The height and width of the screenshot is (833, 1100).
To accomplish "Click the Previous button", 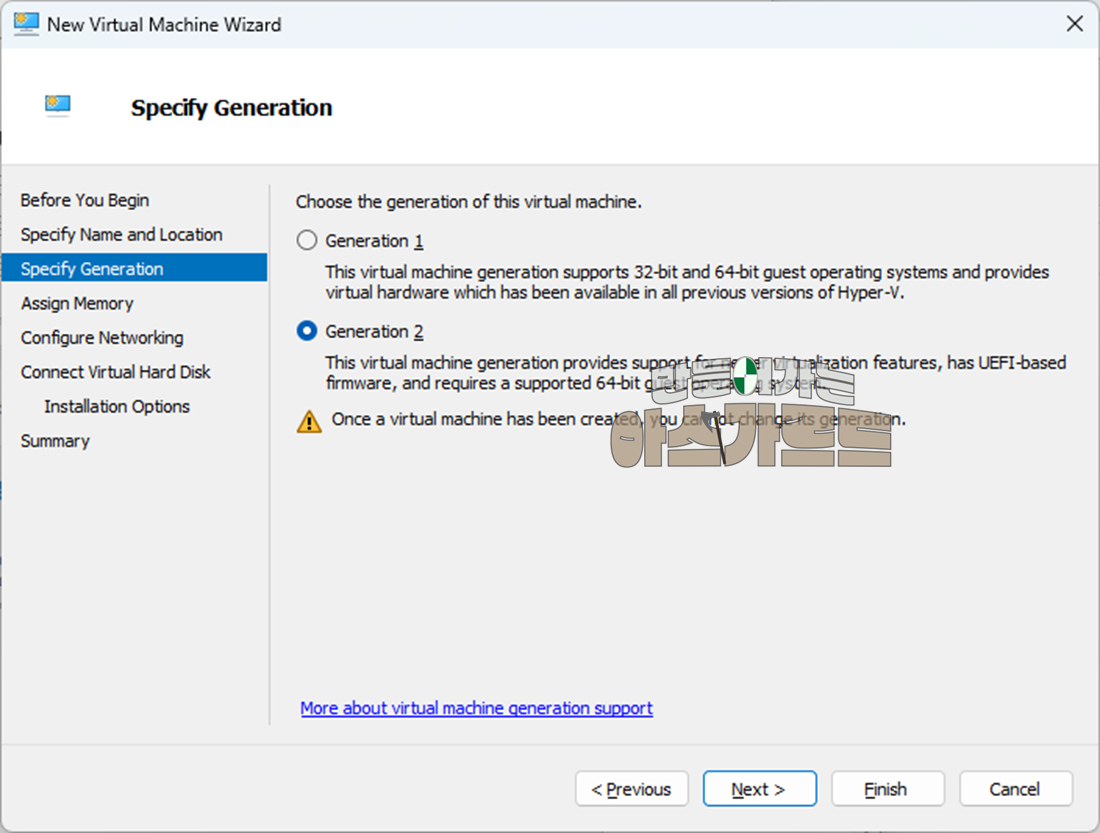I will tap(631, 789).
